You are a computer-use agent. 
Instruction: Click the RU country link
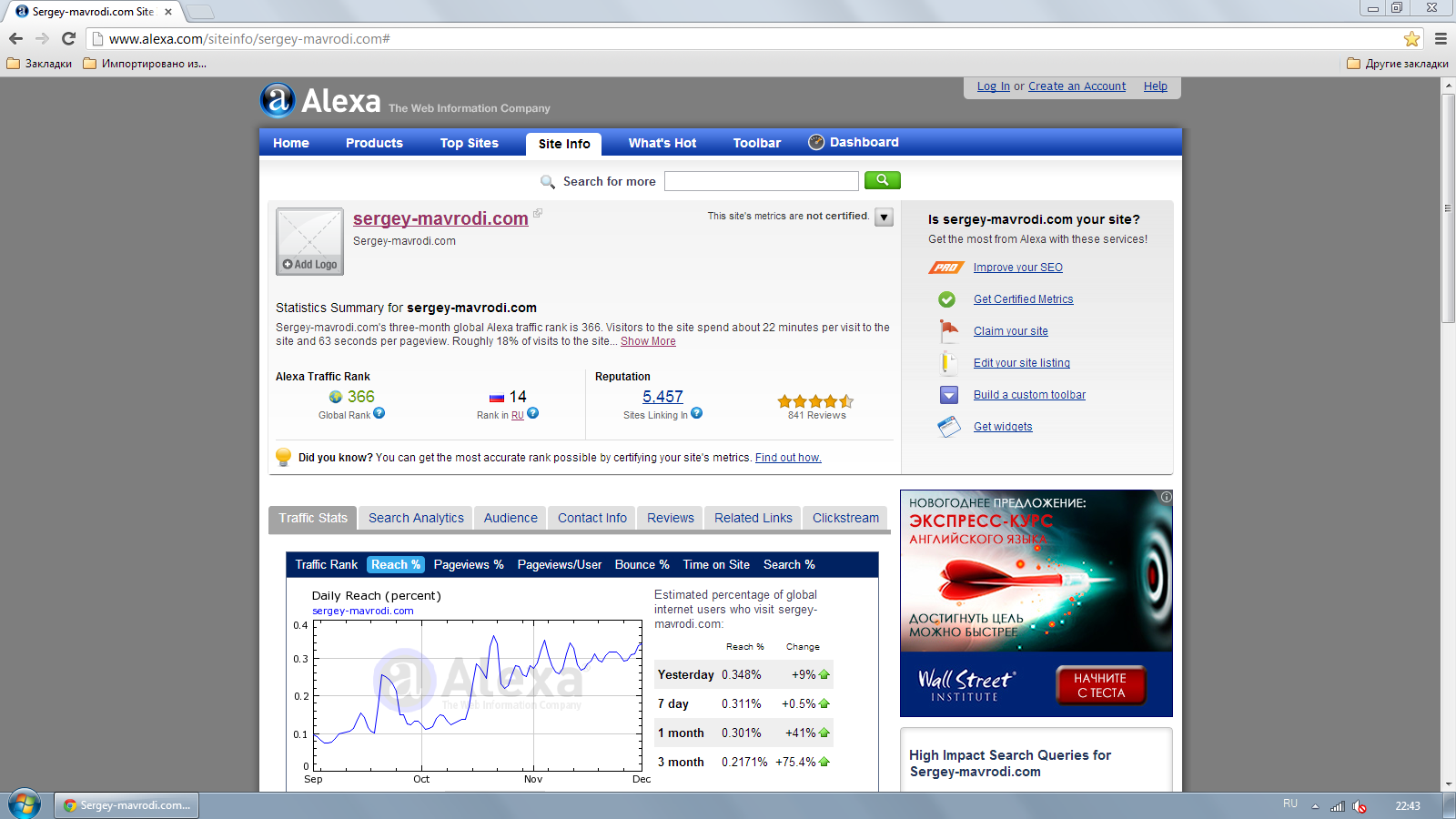pos(518,415)
